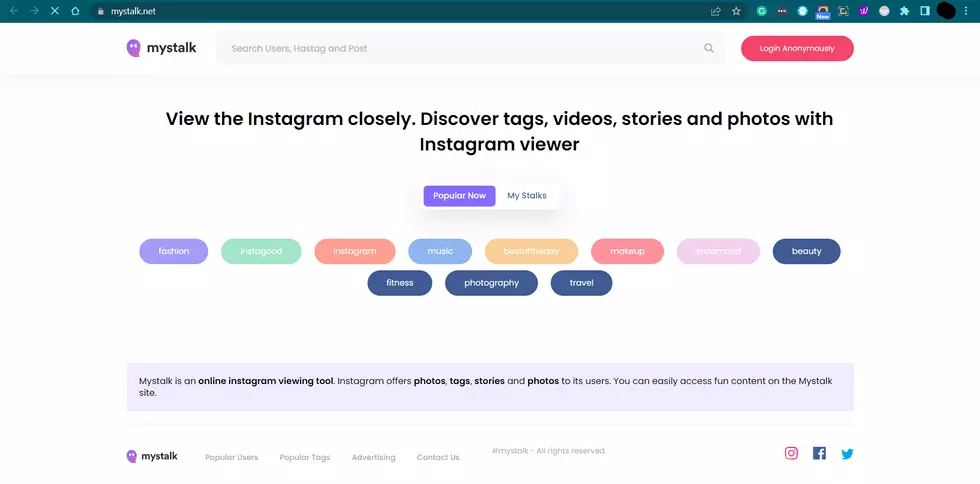Open the purple W extension icon

[864, 11]
